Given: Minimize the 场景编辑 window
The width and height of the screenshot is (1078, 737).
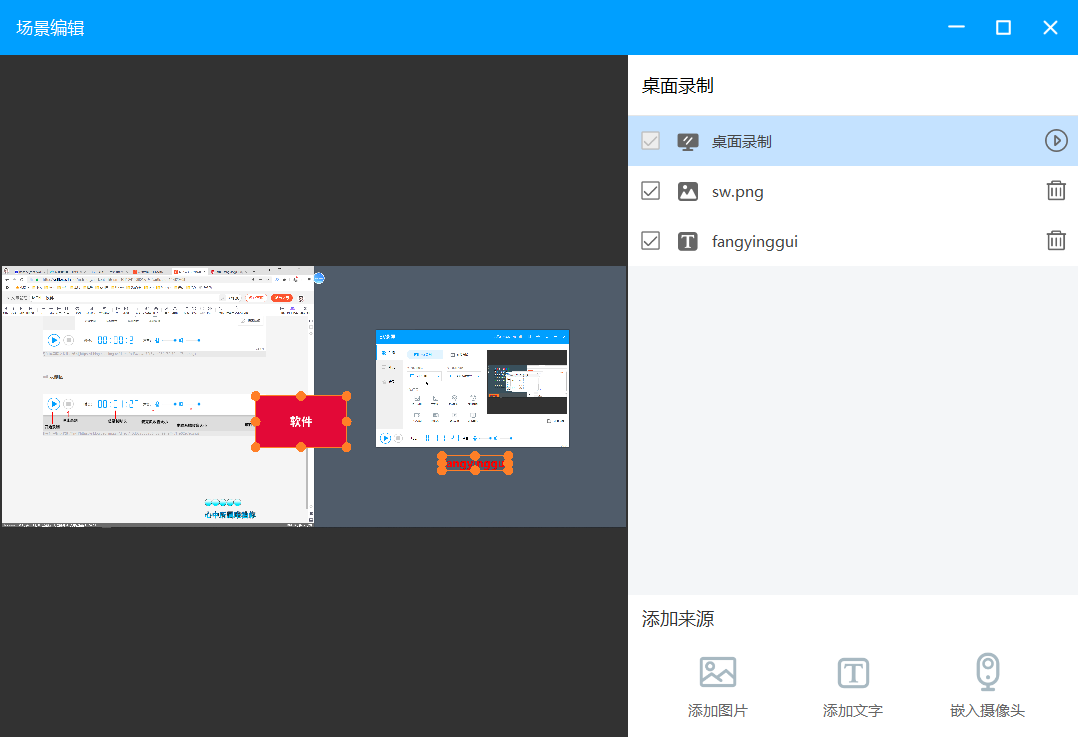Looking at the screenshot, I should (x=956, y=28).
